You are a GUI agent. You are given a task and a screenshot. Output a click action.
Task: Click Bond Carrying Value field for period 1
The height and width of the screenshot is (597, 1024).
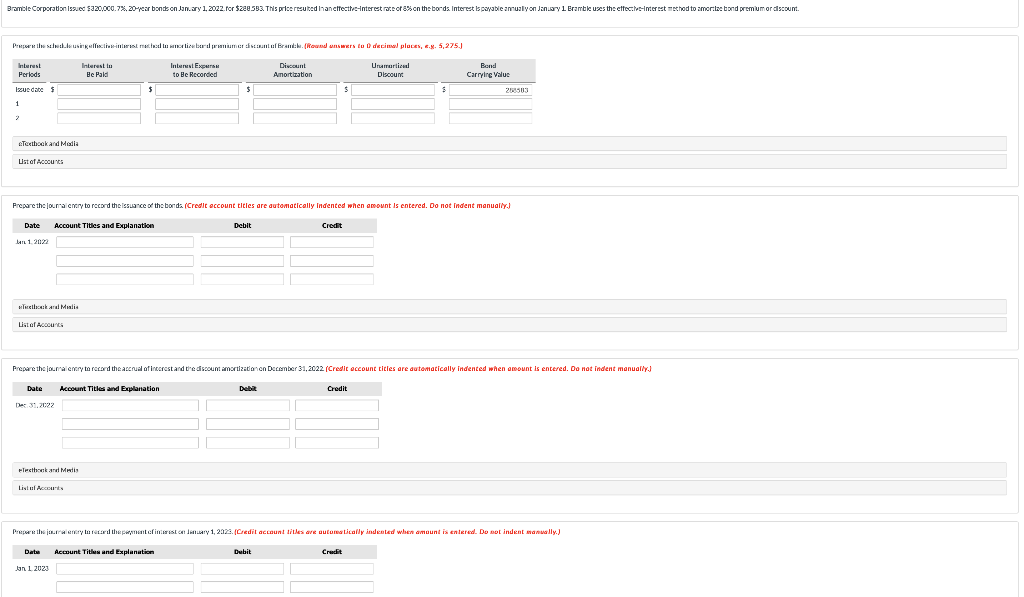tap(490, 104)
